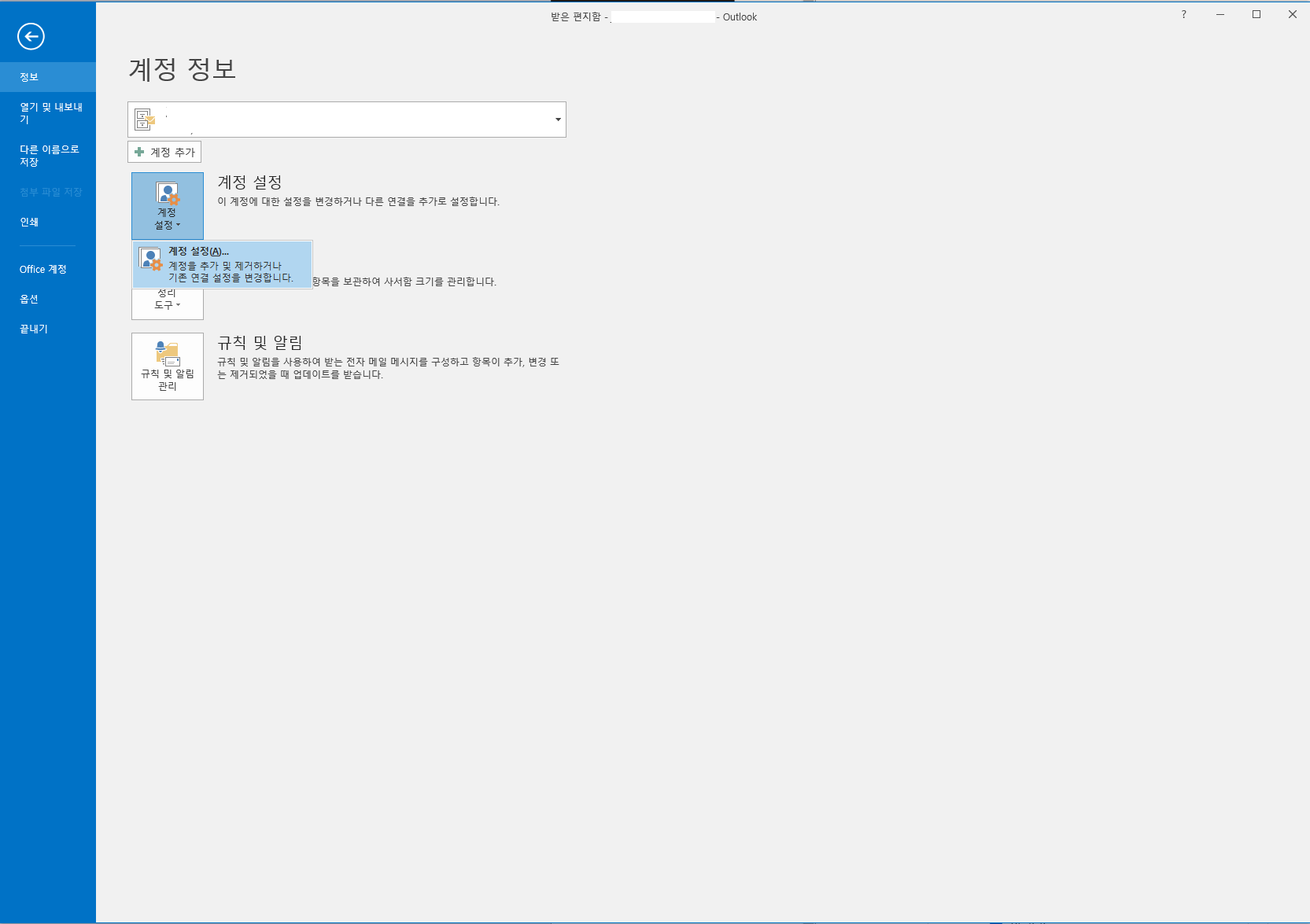Open the 열기 및 내보내기 tab

(48, 113)
